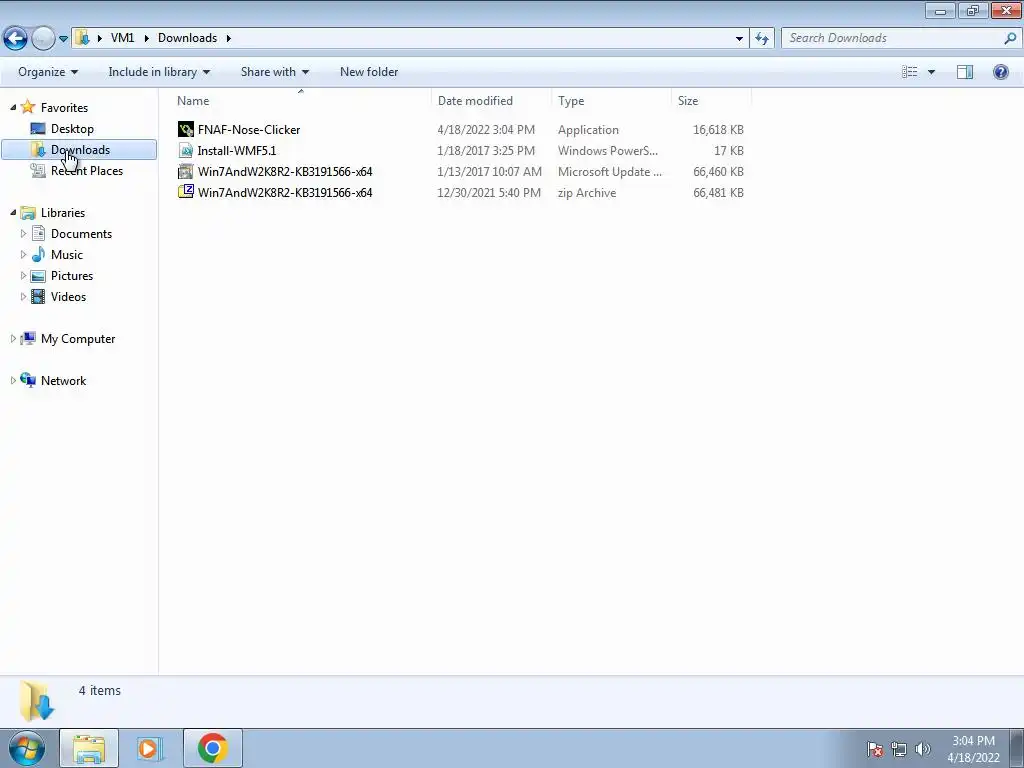Expand My Computer node
Image resolution: width=1024 pixels, height=768 pixels.
click(13, 338)
